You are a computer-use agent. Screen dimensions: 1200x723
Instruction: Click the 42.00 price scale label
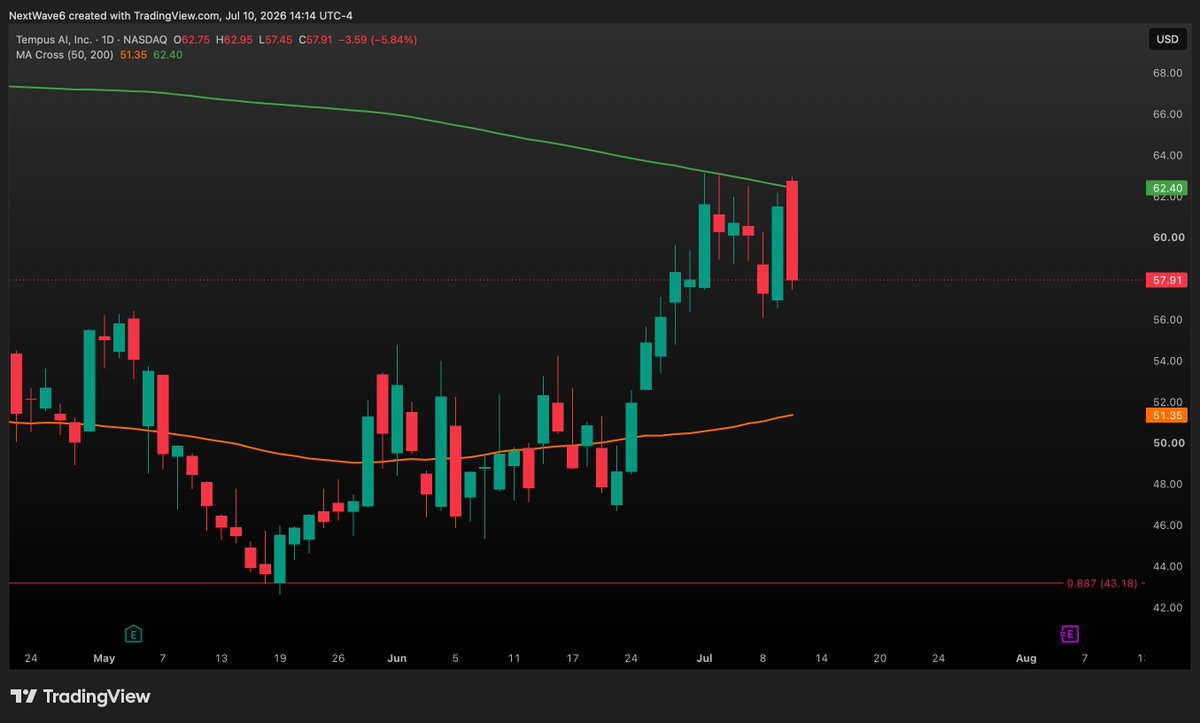(1168, 607)
